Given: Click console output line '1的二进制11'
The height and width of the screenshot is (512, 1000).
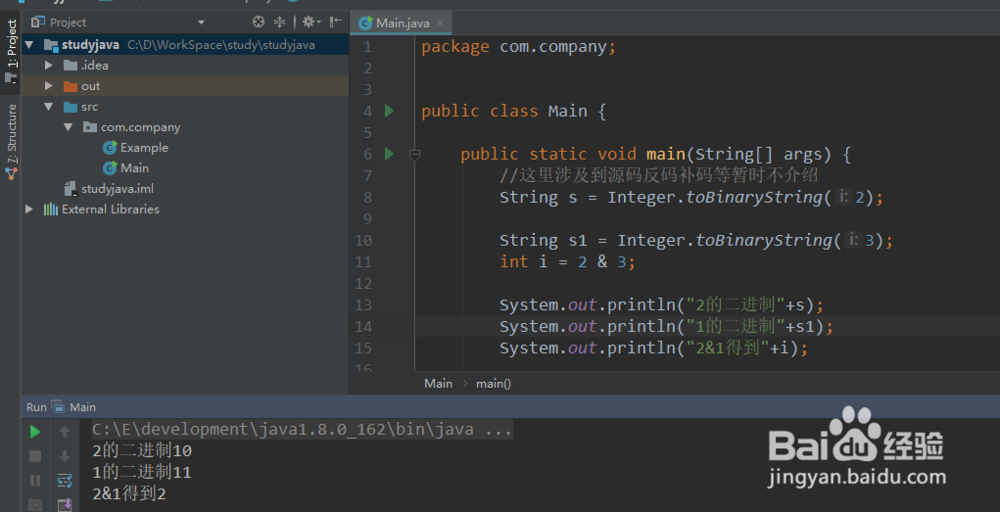Looking at the screenshot, I should [x=142, y=472].
